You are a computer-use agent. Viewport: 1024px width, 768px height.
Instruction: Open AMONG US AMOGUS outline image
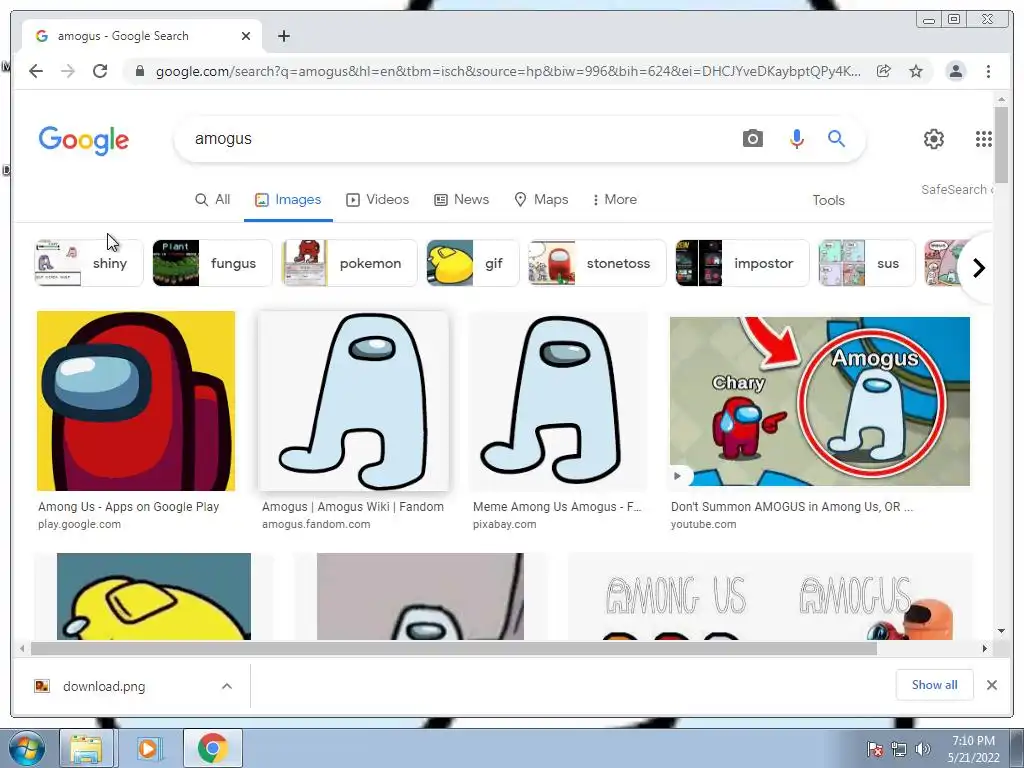tap(771, 596)
